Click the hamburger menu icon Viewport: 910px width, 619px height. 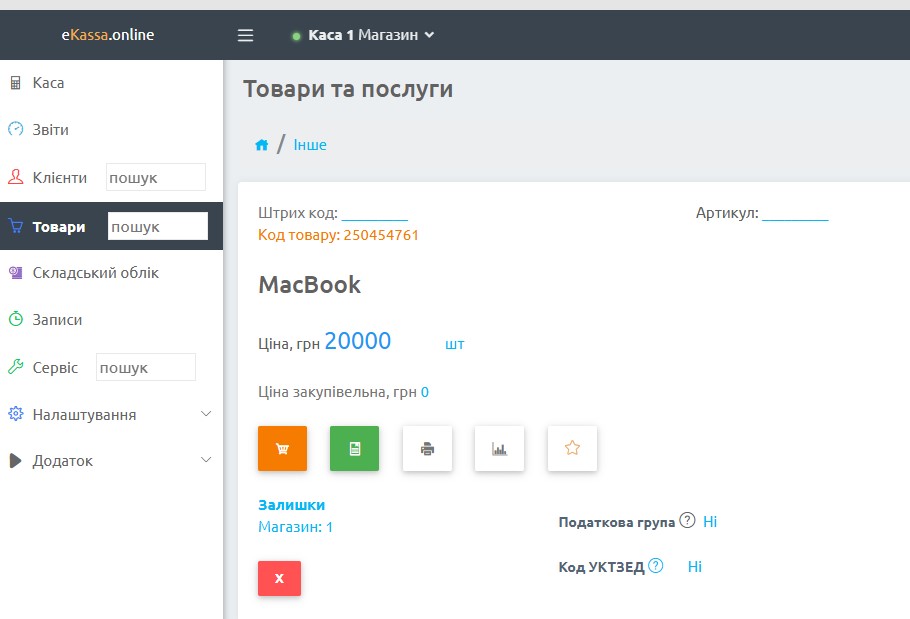click(x=245, y=35)
